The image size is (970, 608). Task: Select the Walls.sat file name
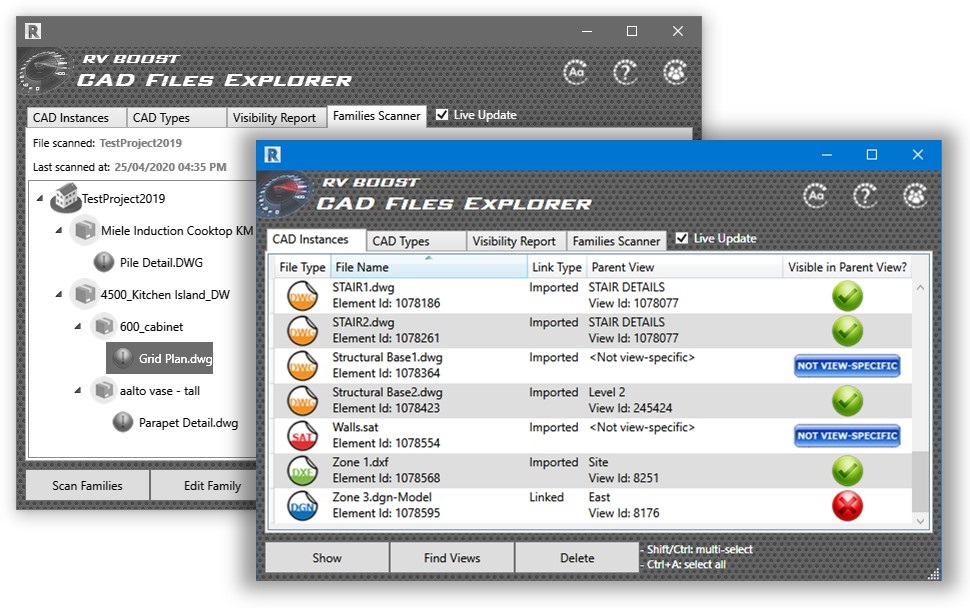[x=355, y=427]
